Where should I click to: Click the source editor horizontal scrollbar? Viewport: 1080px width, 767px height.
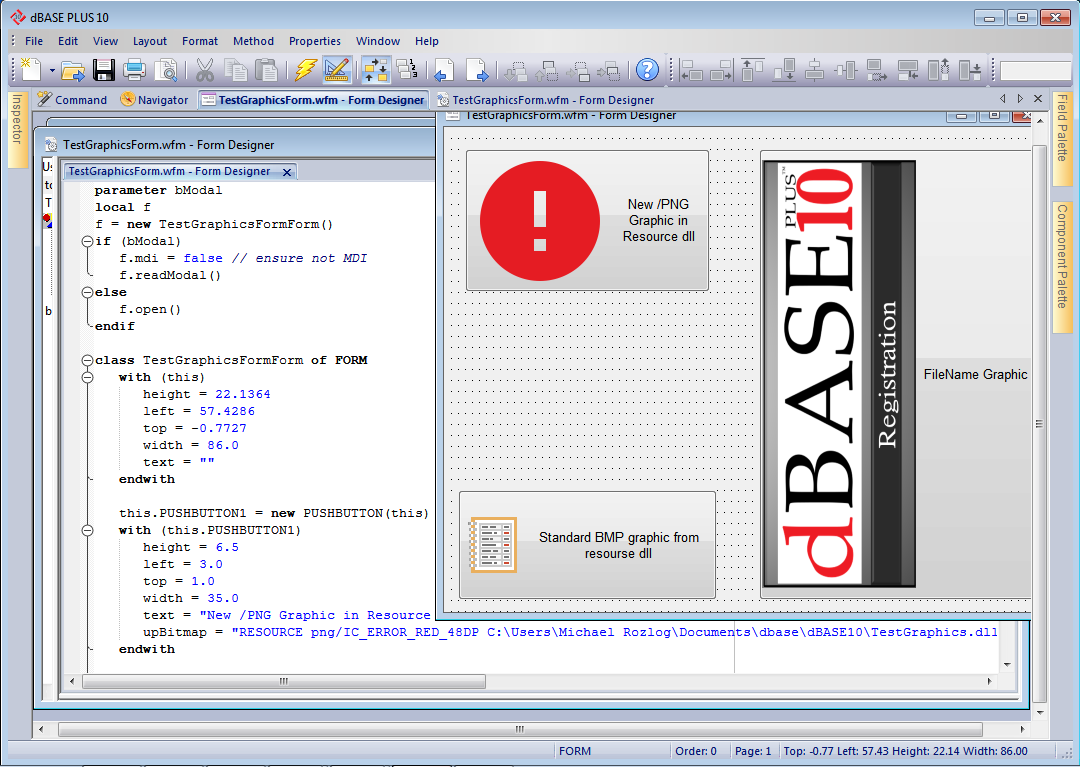click(284, 681)
